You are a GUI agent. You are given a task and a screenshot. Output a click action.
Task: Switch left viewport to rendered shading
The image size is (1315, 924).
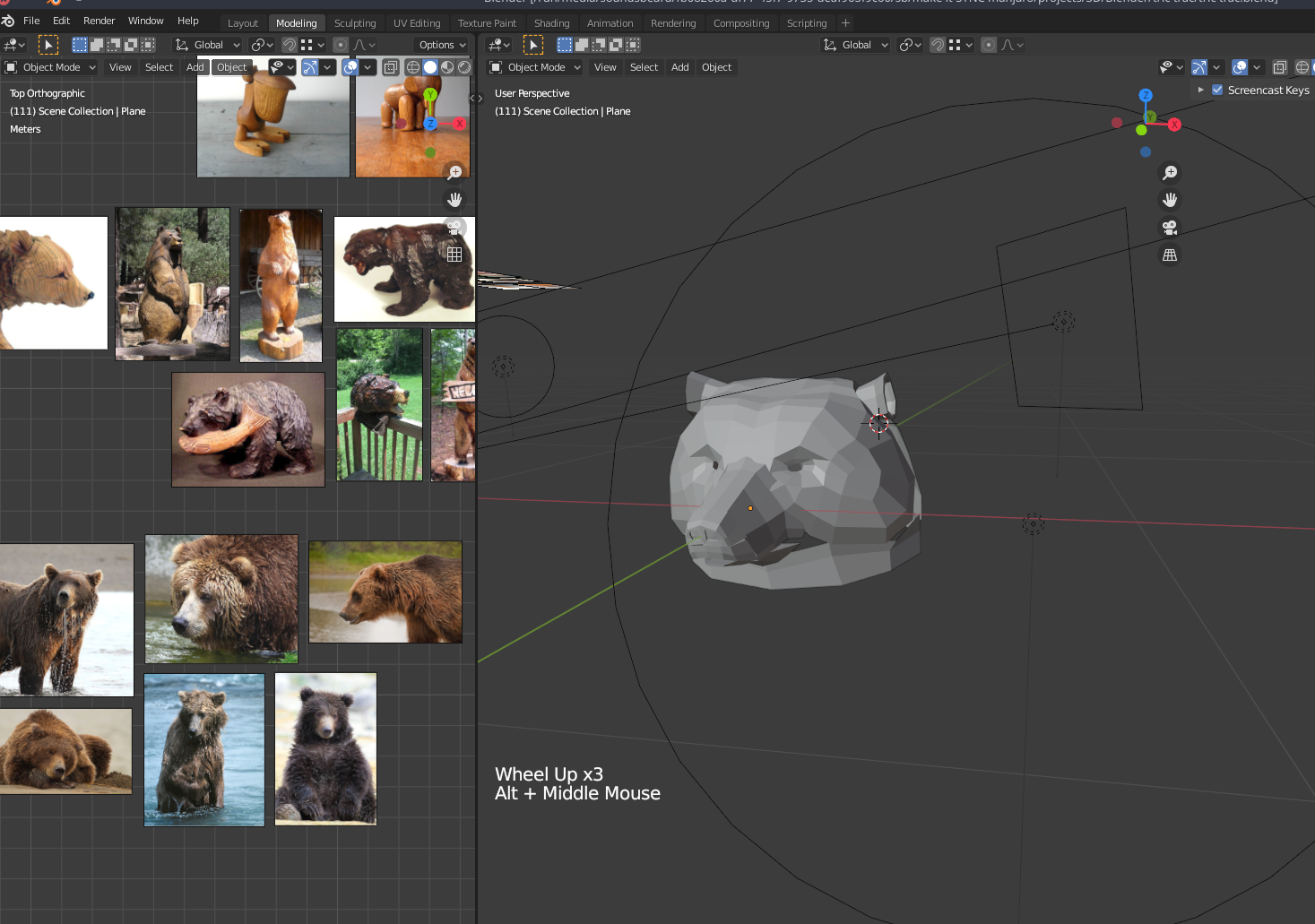click(464, 67)
